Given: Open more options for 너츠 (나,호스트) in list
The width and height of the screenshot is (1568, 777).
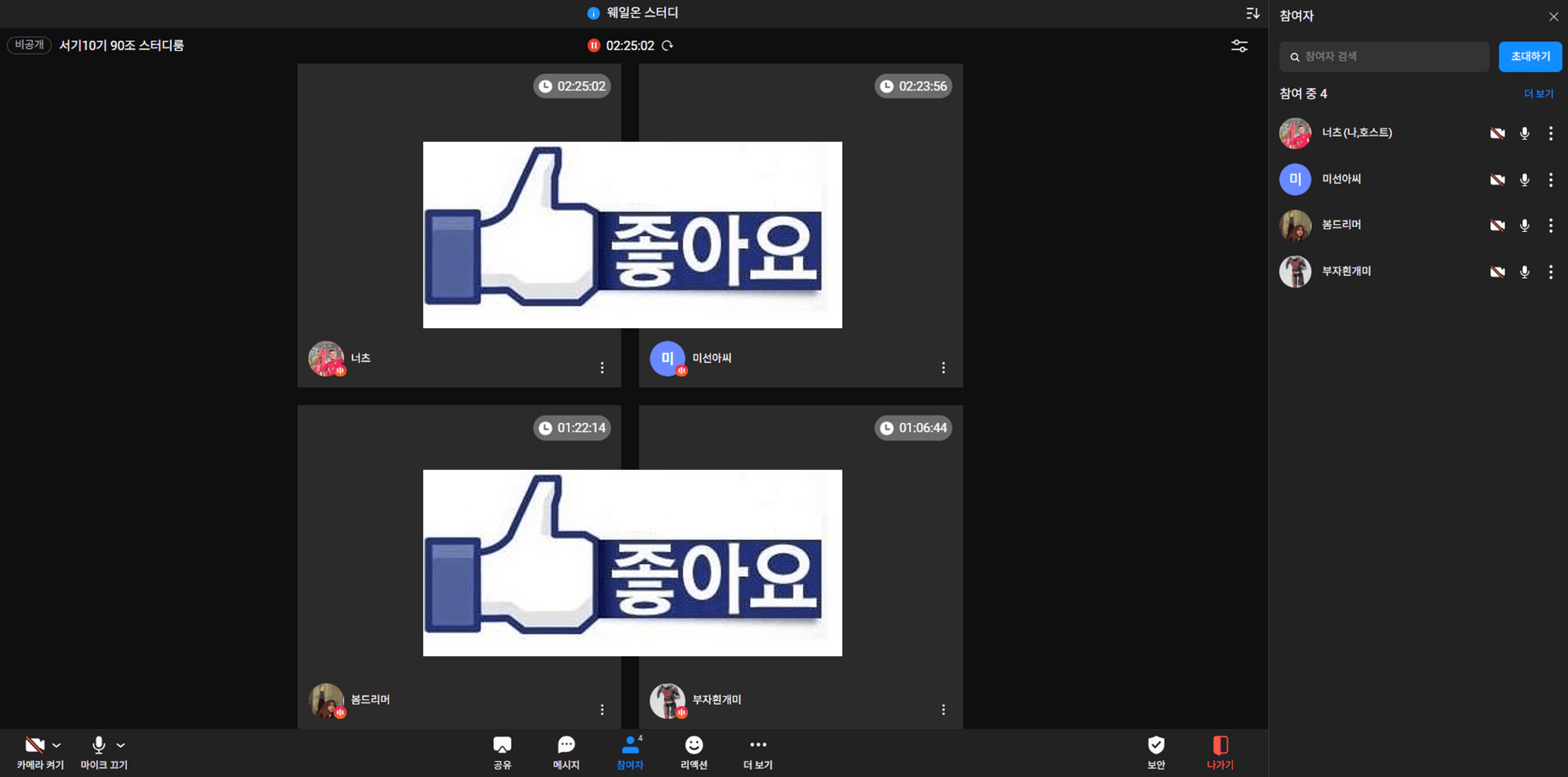Looking at the screenshot, I should tap(1550, 133).
